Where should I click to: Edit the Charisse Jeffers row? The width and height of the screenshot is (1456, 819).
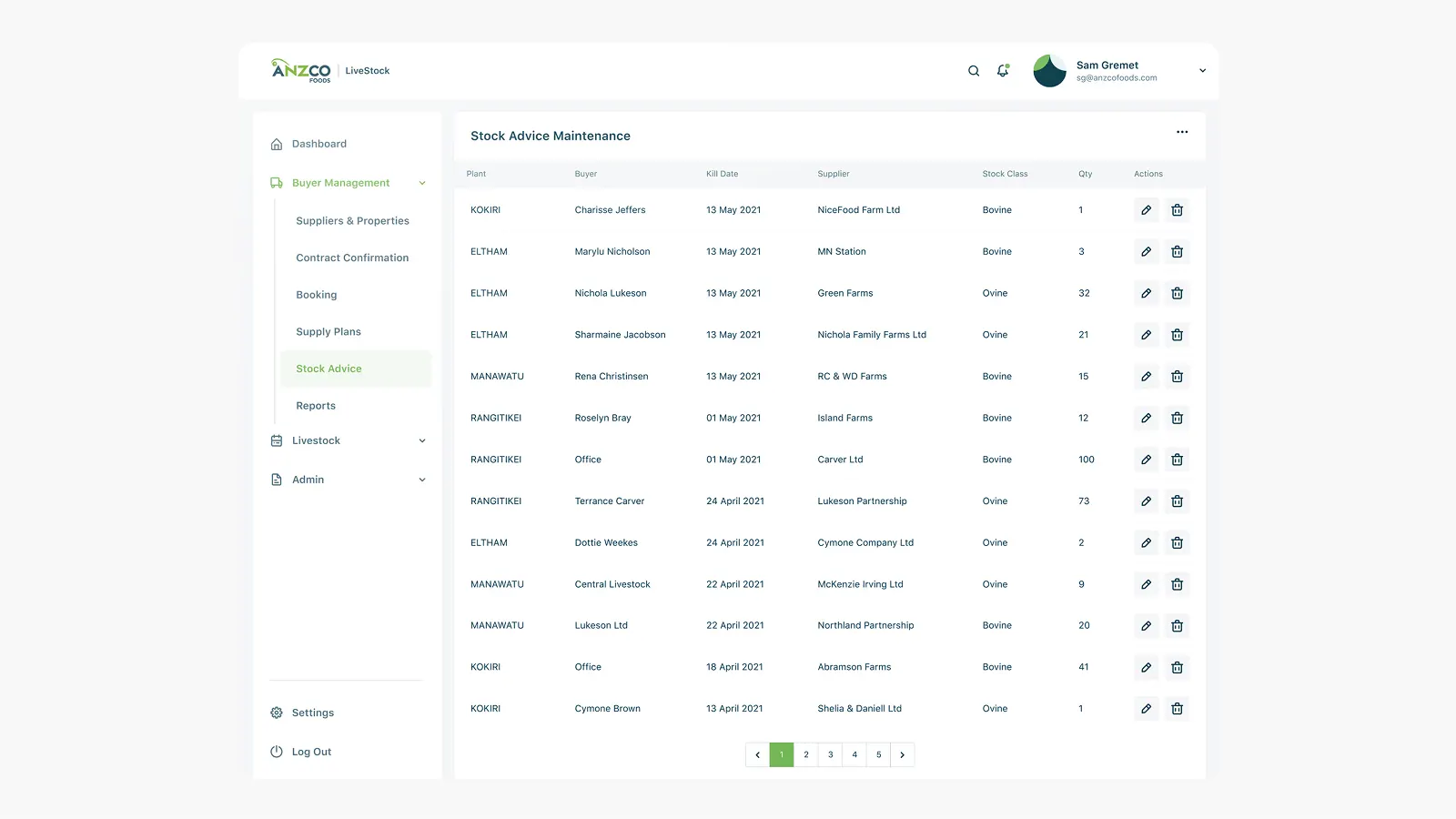tap(1147, 210)
